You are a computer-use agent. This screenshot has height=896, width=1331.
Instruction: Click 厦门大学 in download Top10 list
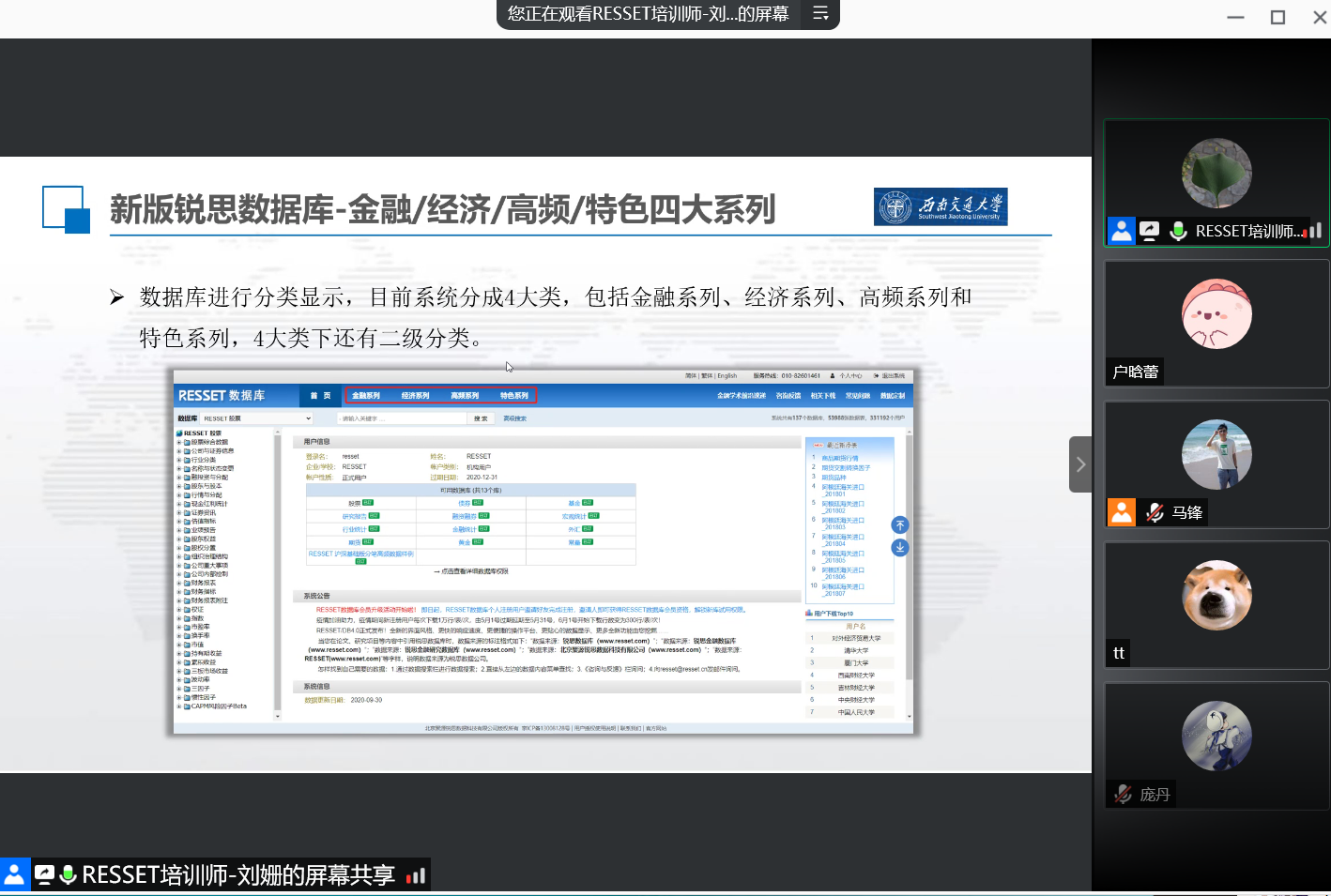pos(856,663)
